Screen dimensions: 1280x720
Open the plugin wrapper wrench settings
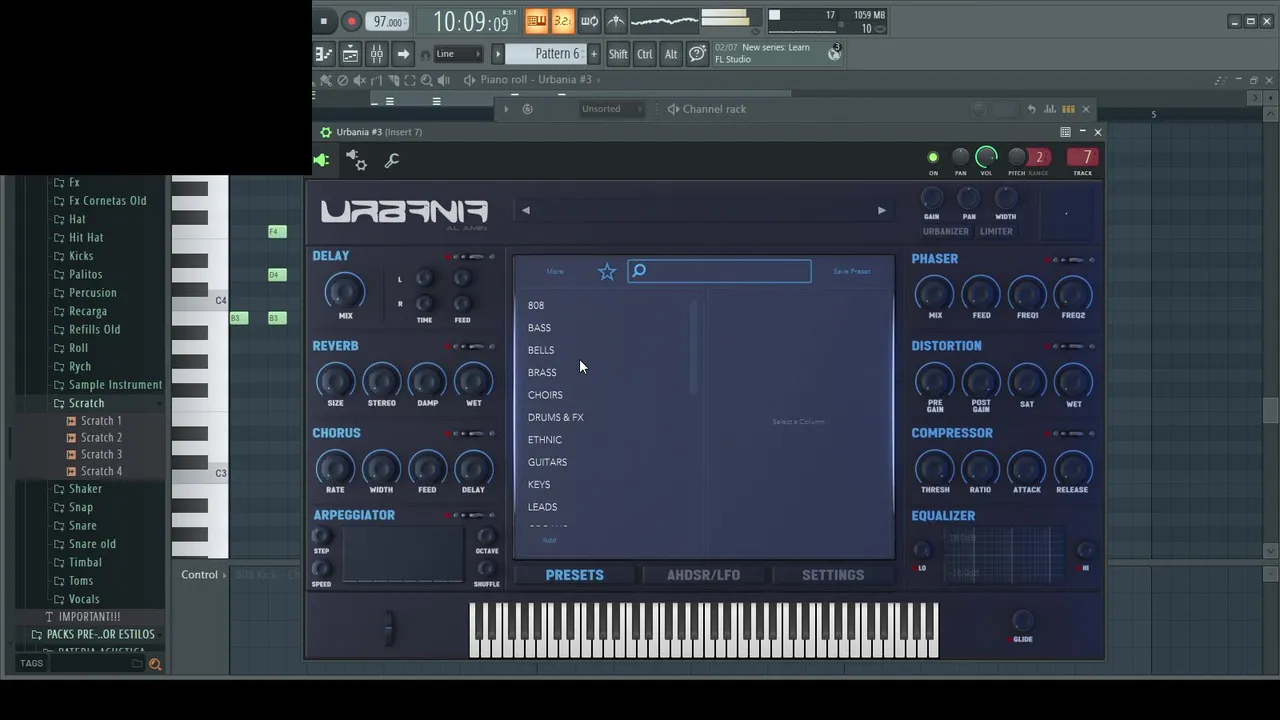click(x=391, y=160)
